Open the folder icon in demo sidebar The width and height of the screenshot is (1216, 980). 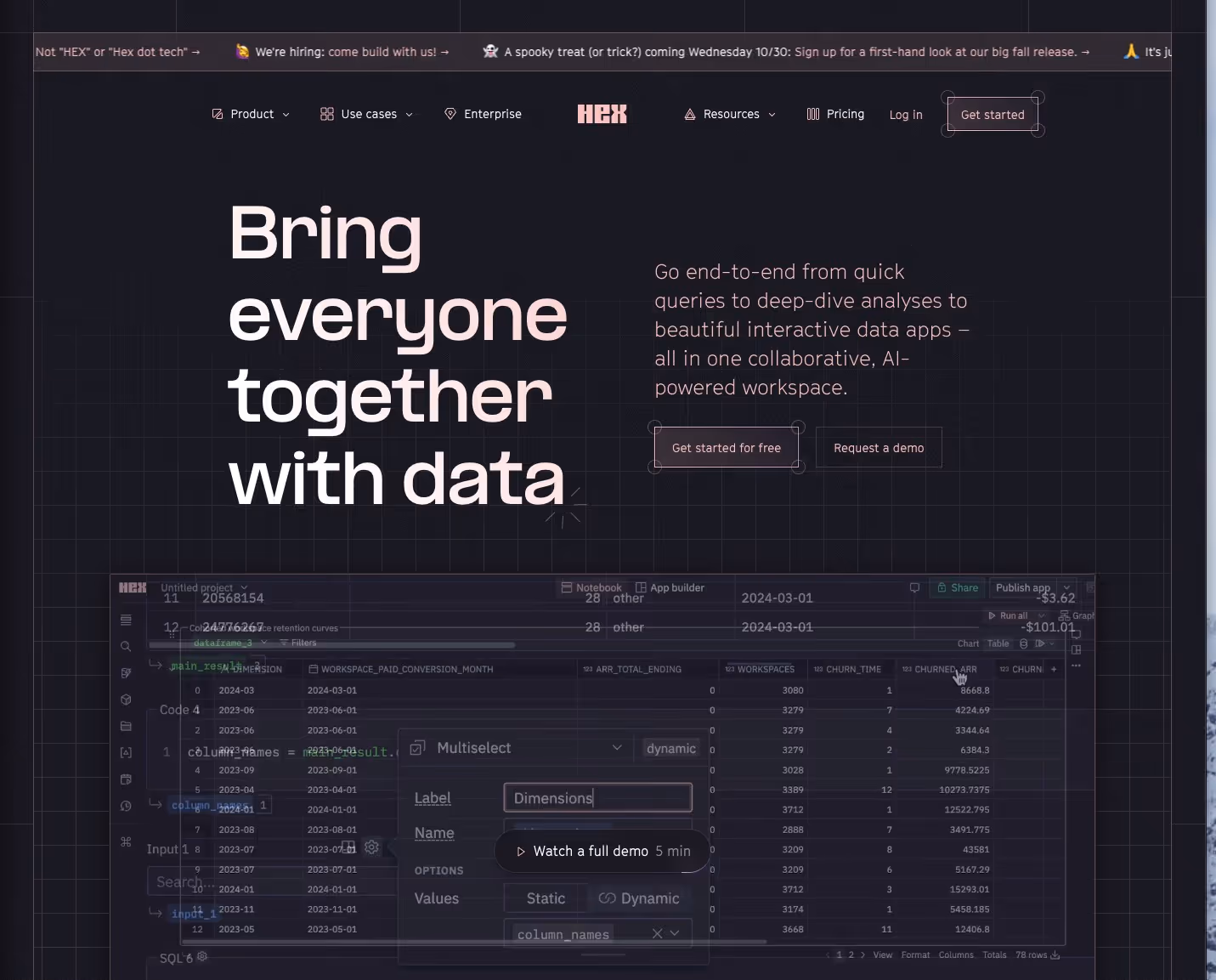(126, 726)
